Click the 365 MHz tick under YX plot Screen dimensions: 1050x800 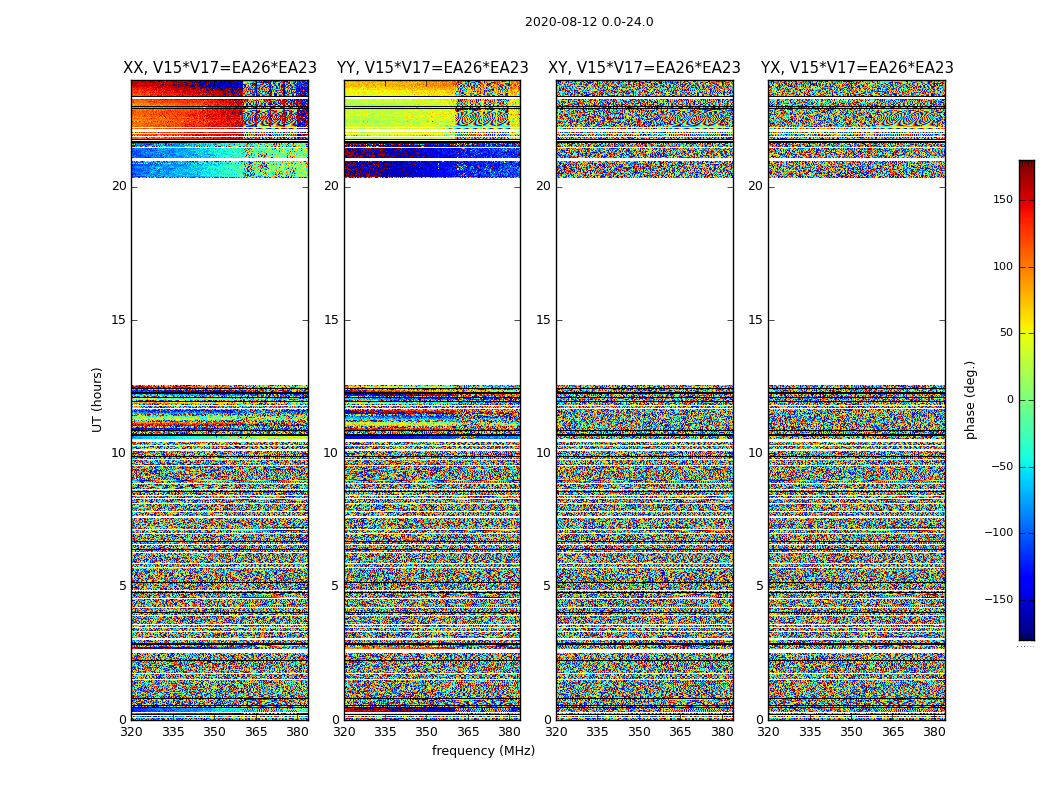[x=893, y=732]
